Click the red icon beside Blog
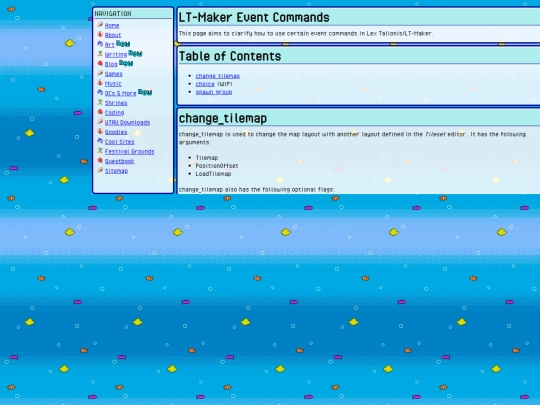The height and width of the screenshot is (405, 540). click(100, 63)
